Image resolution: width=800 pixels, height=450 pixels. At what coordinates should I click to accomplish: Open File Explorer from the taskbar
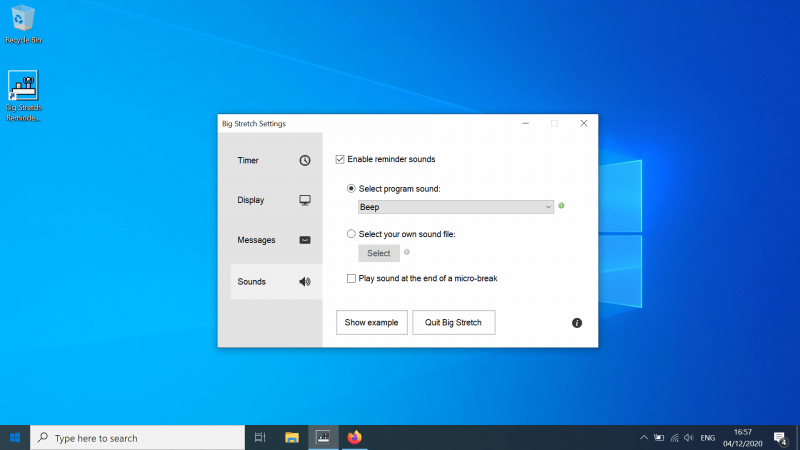pyautogui.click(x=292, y=438)
